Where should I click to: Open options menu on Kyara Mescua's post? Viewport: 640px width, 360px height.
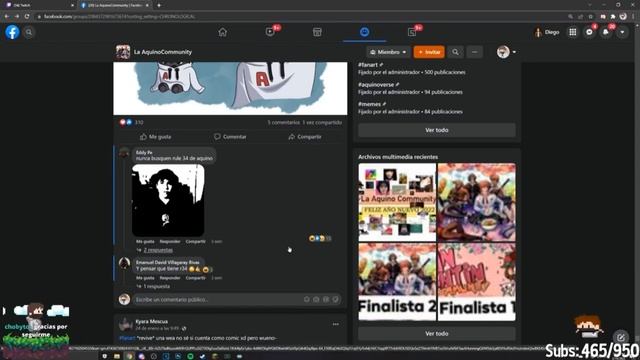[x=336, y=324]
